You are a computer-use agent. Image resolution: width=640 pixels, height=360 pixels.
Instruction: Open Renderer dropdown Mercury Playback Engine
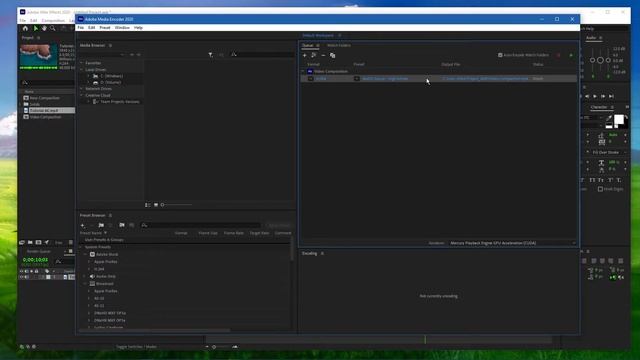[x=513, y=243]
